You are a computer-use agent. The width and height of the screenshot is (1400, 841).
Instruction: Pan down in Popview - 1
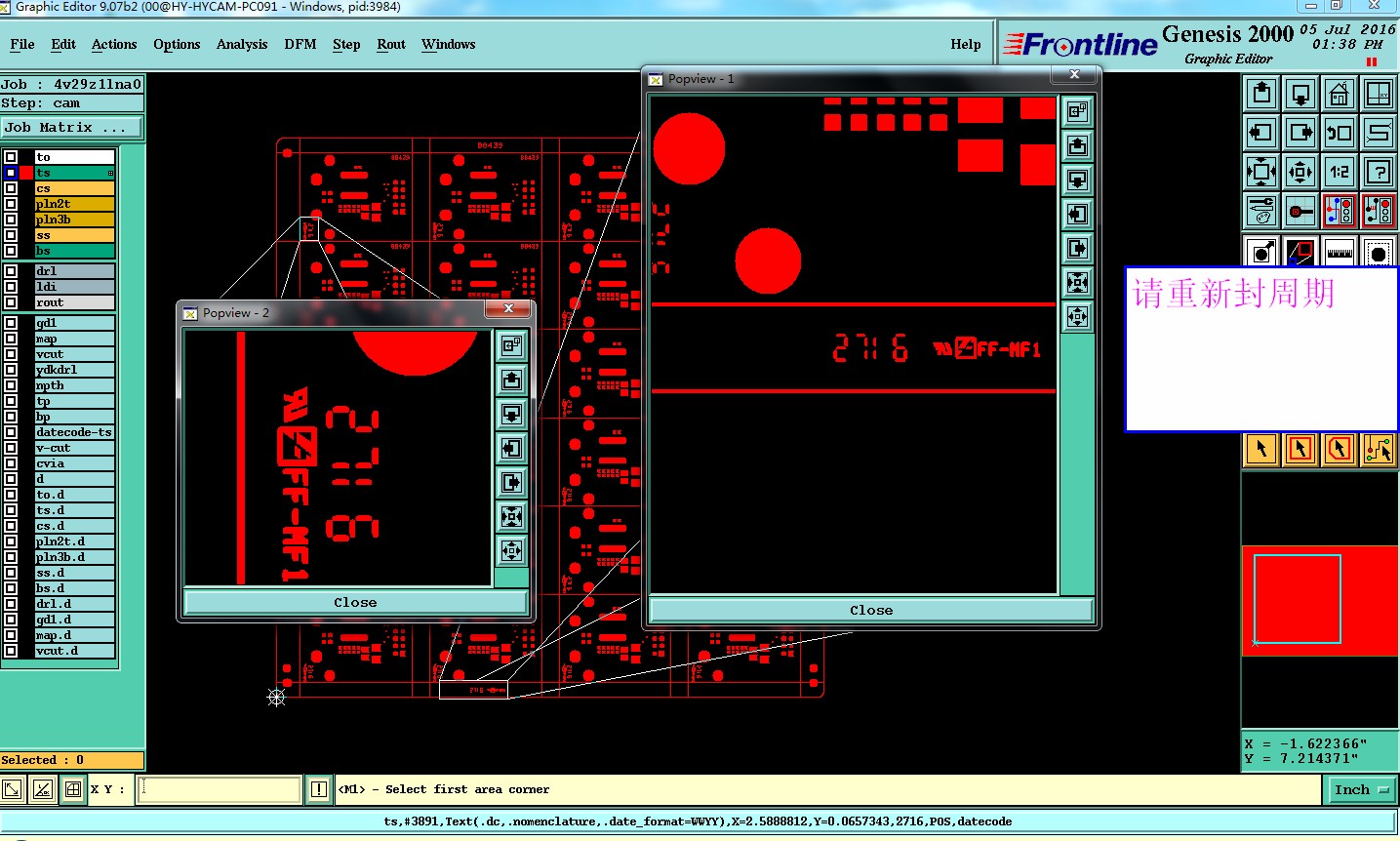pyautogui.click(x=1077, y=180)
